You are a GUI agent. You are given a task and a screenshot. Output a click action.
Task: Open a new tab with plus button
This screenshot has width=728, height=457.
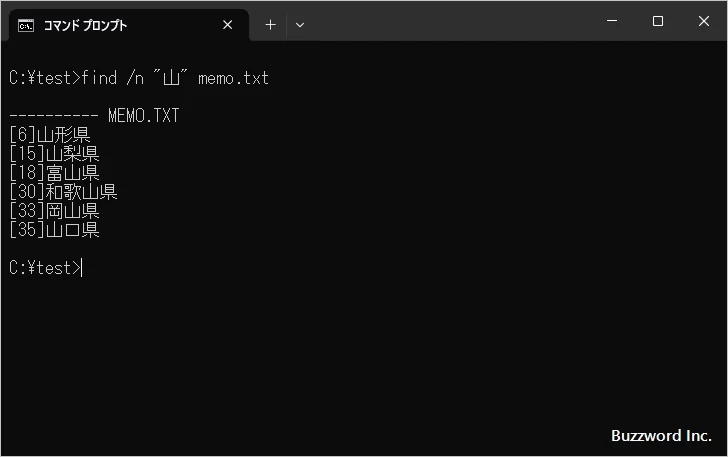click(270, 25)
